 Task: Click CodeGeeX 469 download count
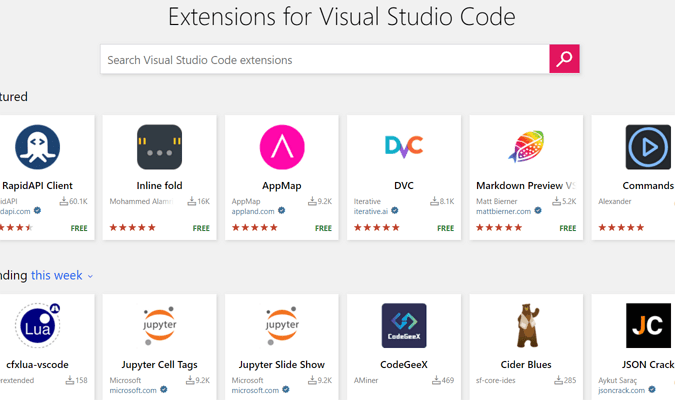[x=443, y=380]
